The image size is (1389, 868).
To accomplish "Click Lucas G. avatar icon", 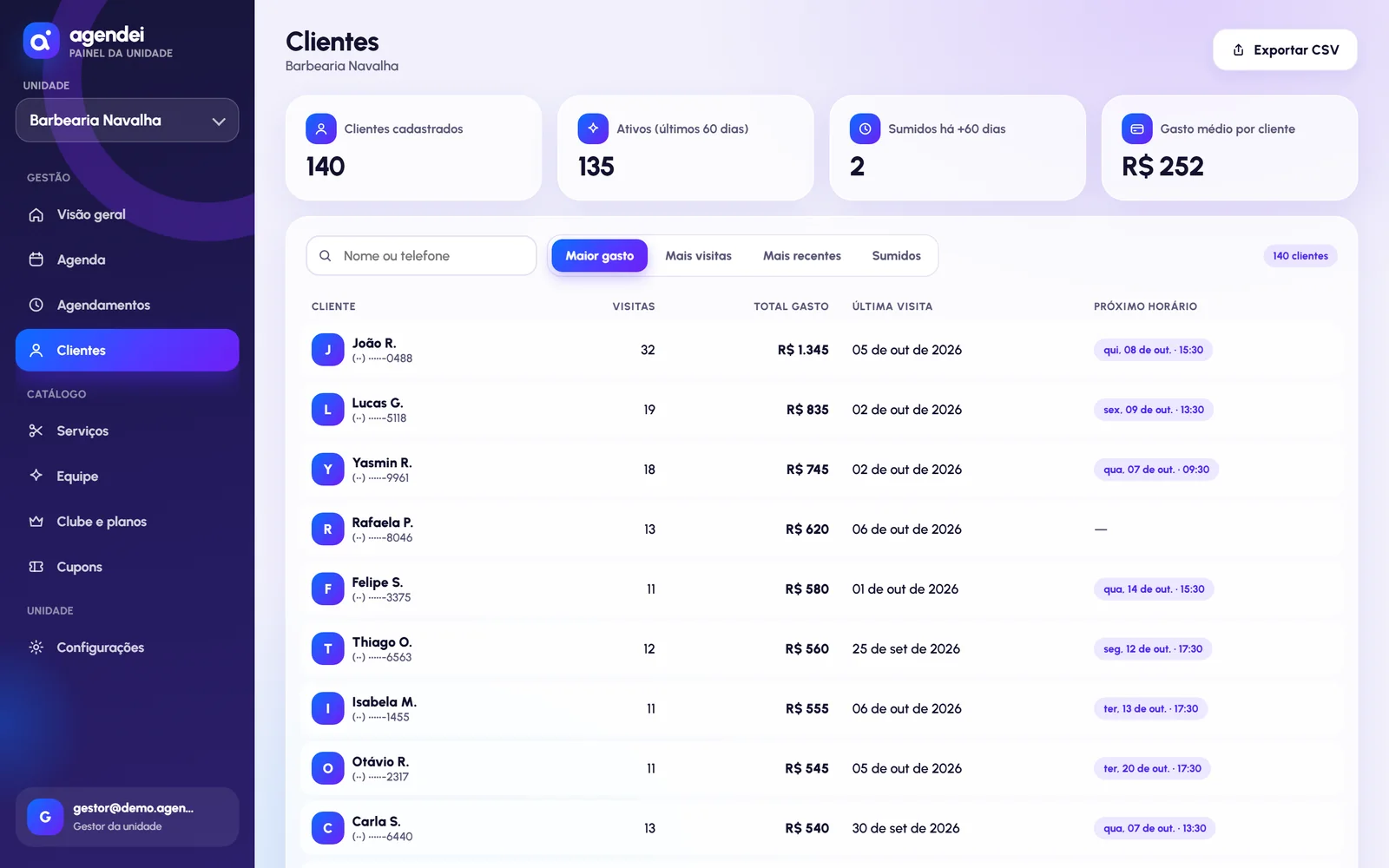I will pos(328,410).
